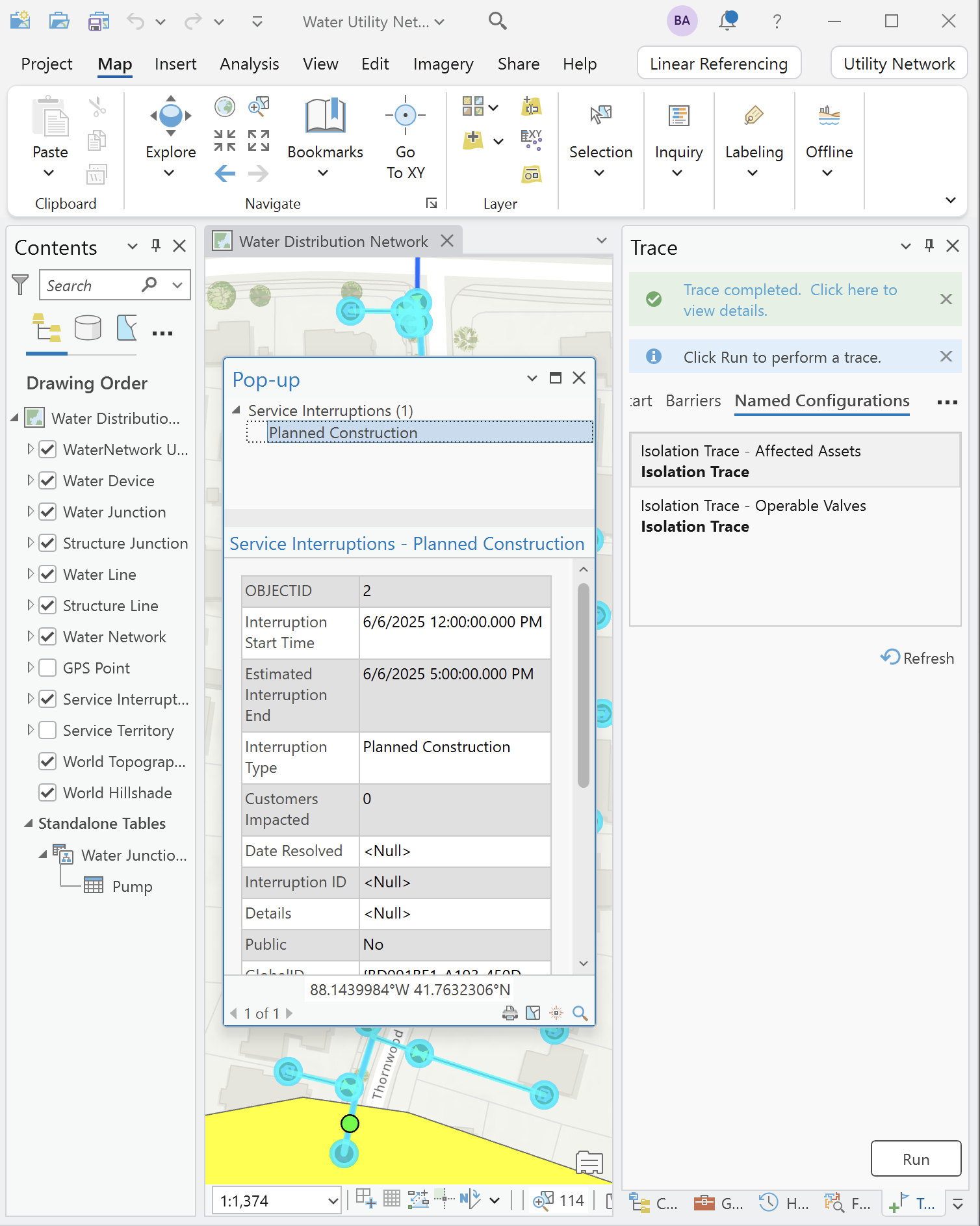The width and height of the screenshot is (980, 1226).
Task: Select Isolation Trace - Affected Assets configuration
Action: pyautogui.click(x=795, y=461)
